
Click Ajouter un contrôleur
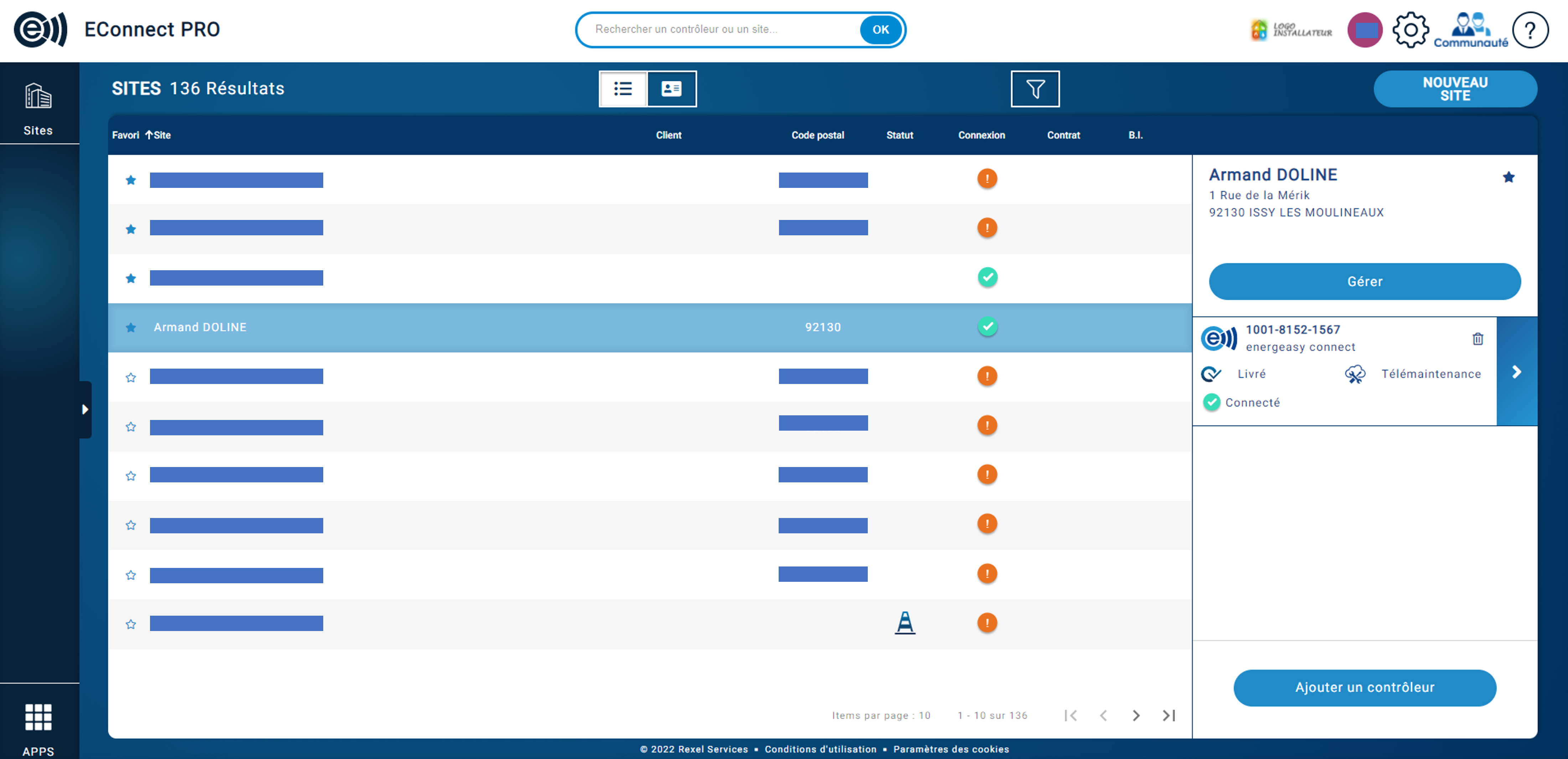point(1365,688)
